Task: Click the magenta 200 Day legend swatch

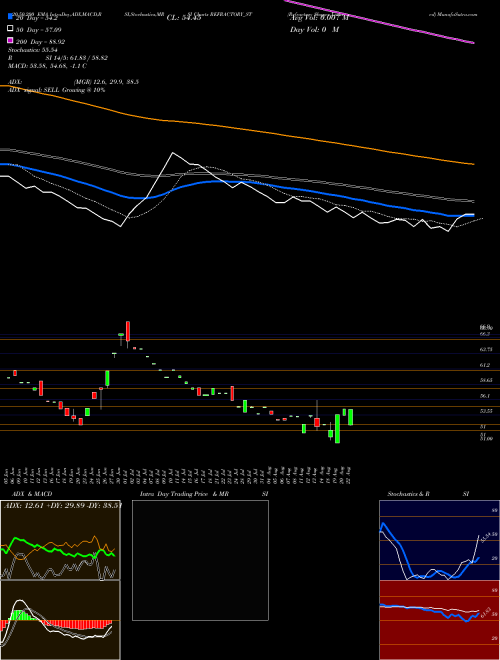Action: coord(10,41)
